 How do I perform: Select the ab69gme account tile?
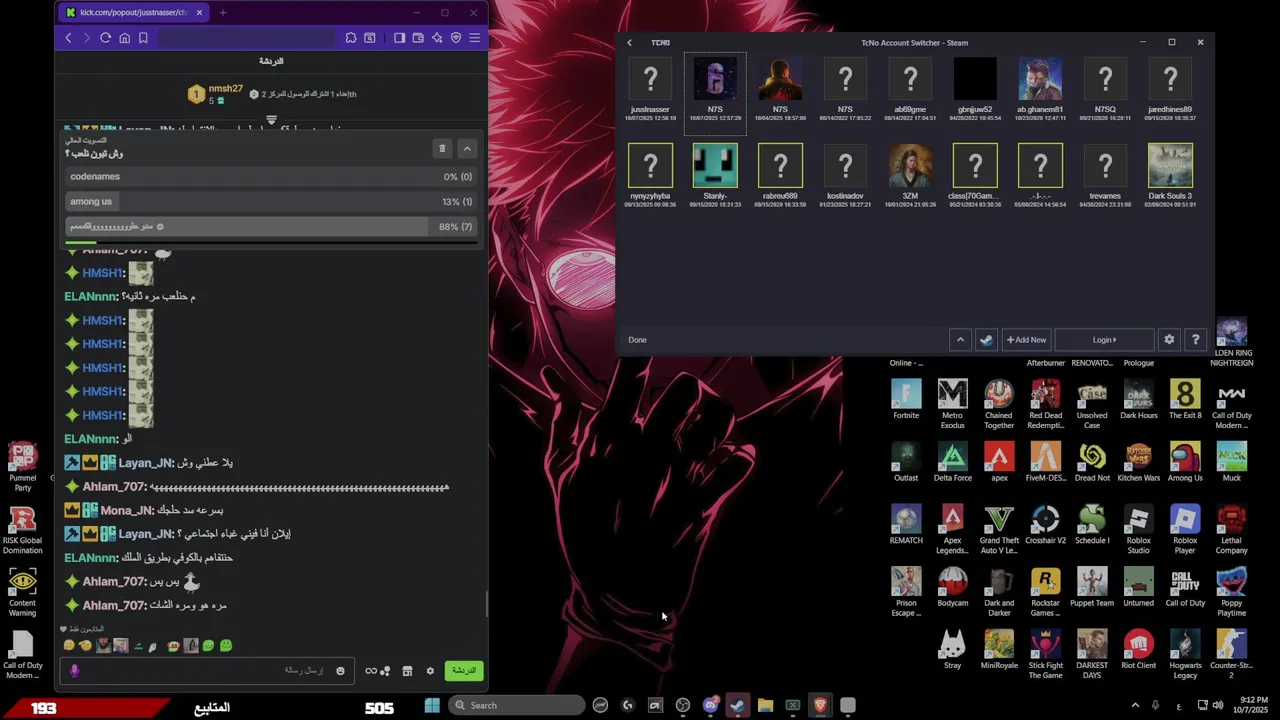point(910,90)
